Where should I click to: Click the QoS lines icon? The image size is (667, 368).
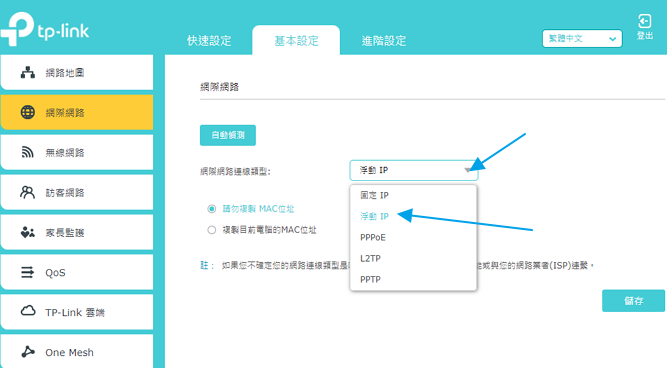pos(28,272)
